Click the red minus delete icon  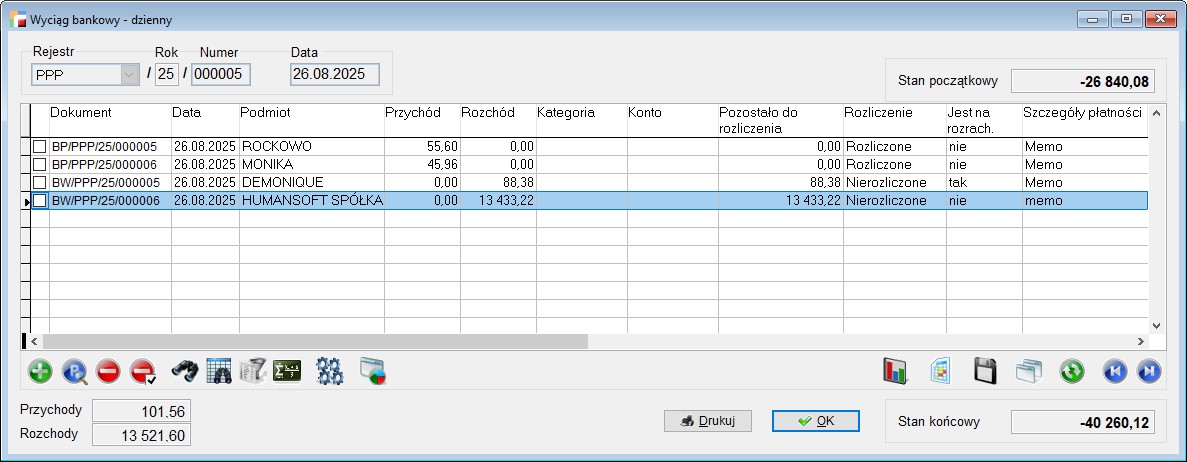click(109, 372)
